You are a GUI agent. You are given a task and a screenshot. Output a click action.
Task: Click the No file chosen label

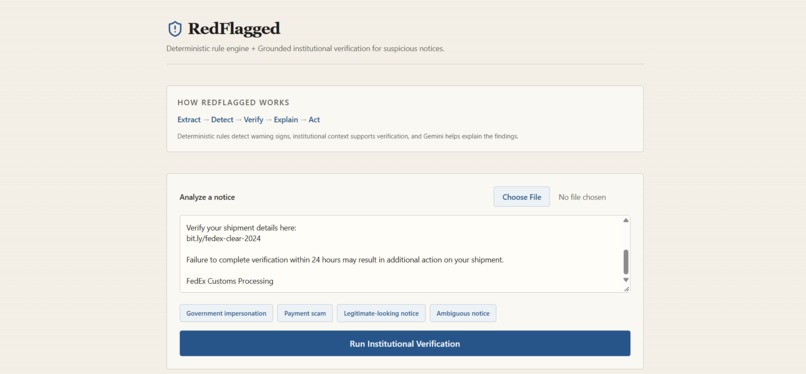[582, 197]
